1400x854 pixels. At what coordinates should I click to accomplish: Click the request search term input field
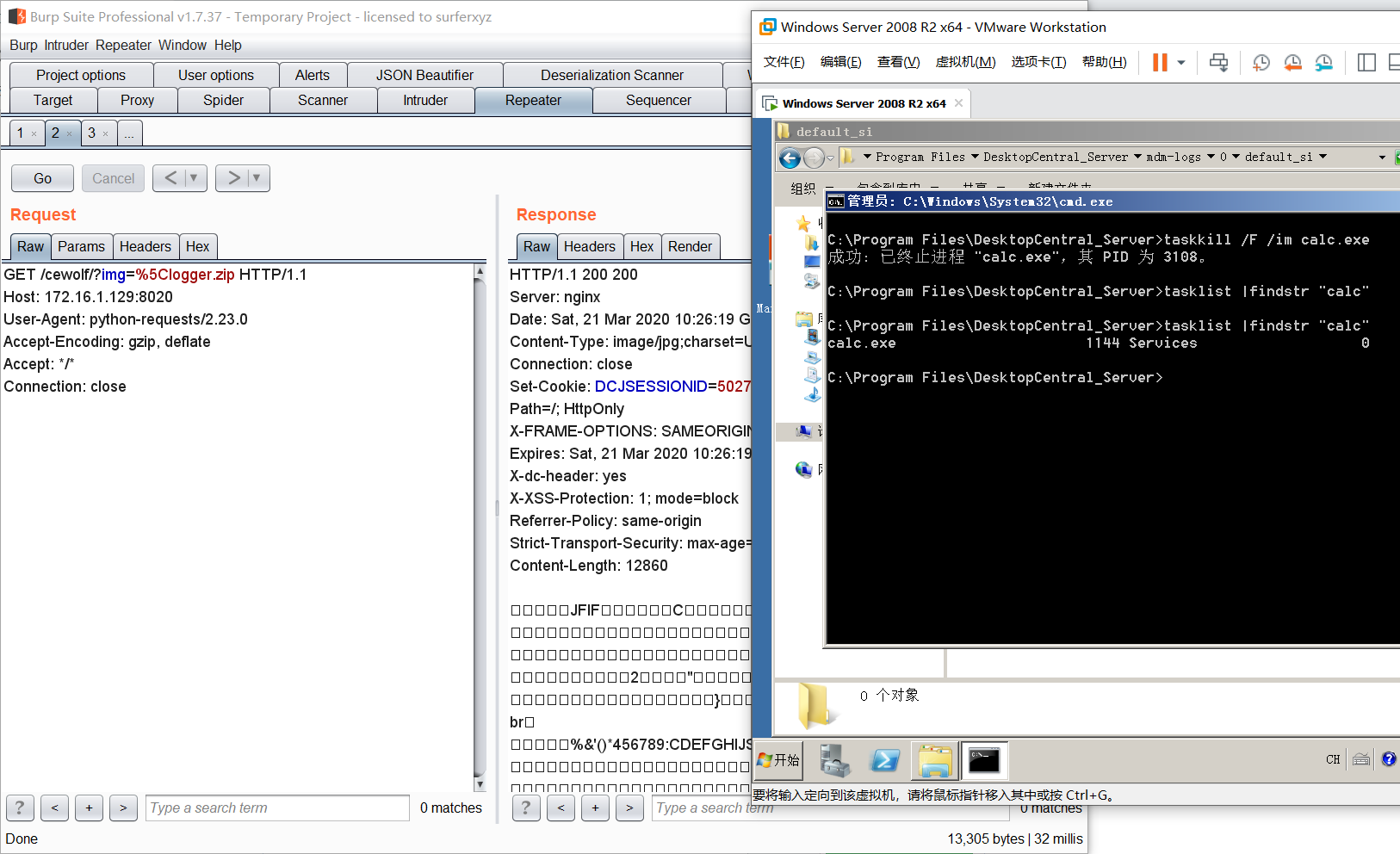[277, 808]
